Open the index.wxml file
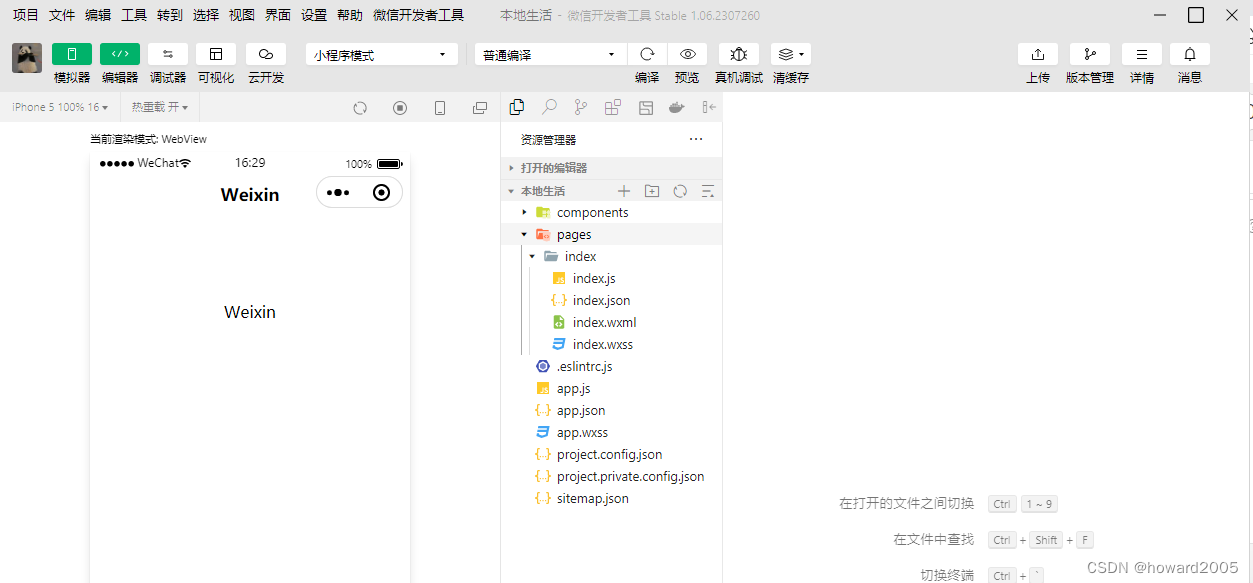 pyautogui.click(x=611, y=322)
